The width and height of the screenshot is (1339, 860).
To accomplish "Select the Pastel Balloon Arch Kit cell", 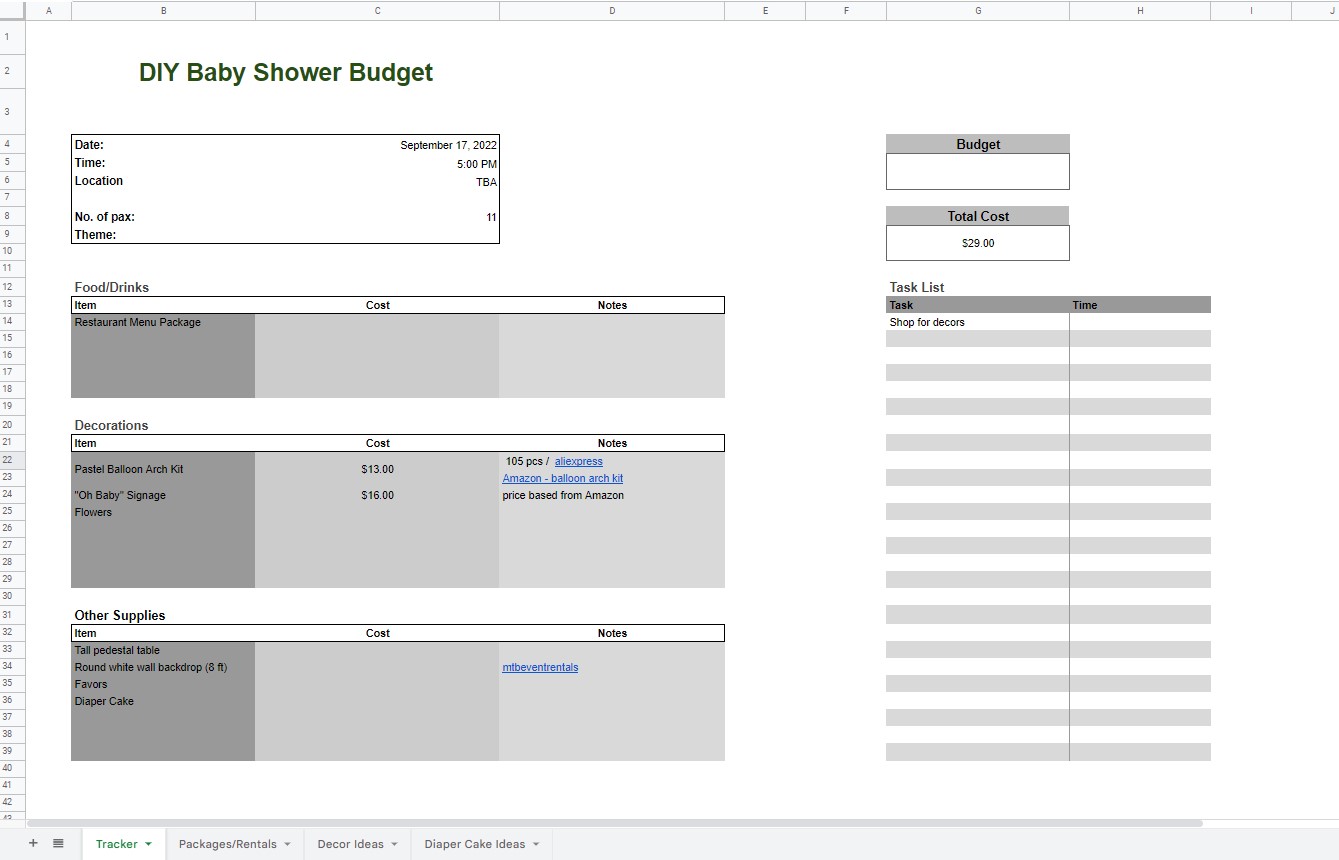I will [163, 469].
